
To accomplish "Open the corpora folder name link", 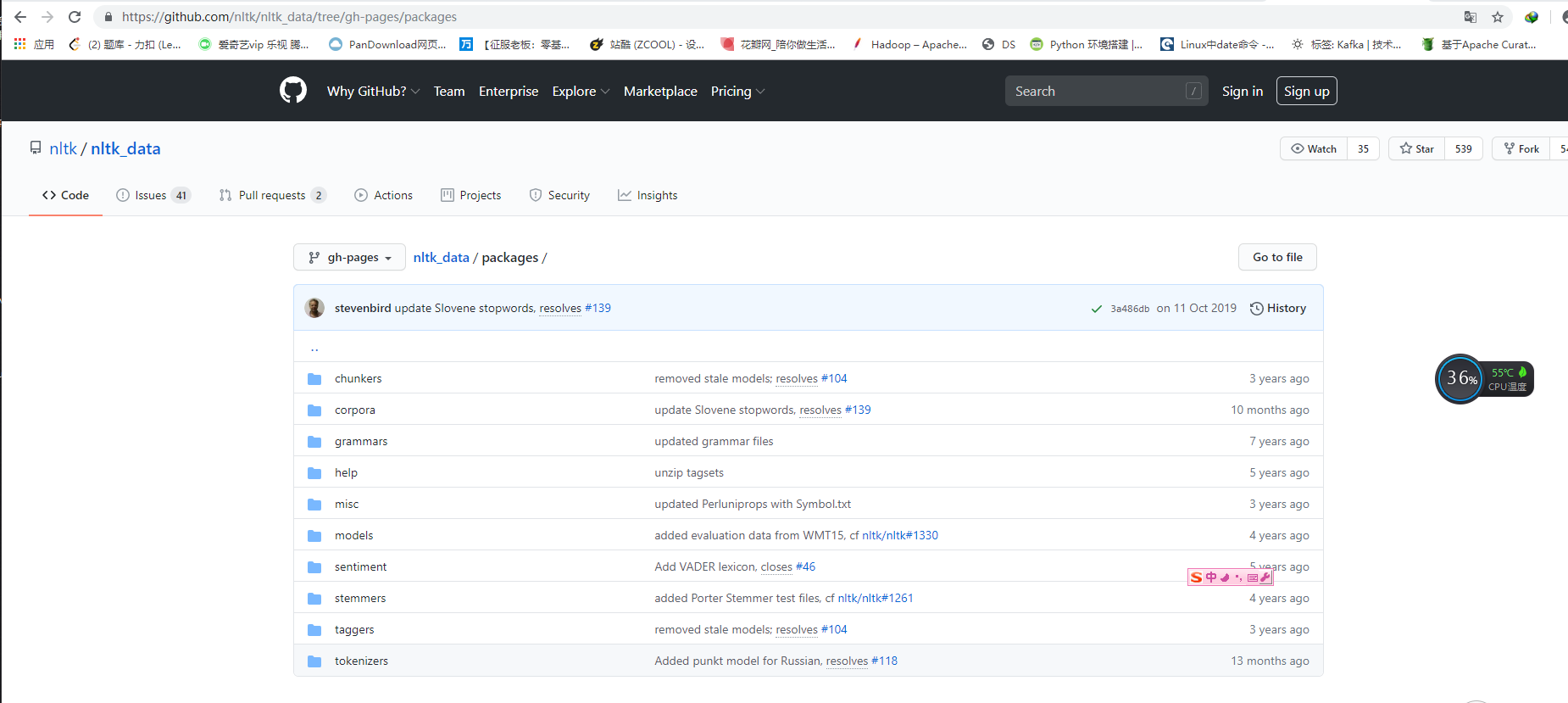I will (x=354, y=410).
